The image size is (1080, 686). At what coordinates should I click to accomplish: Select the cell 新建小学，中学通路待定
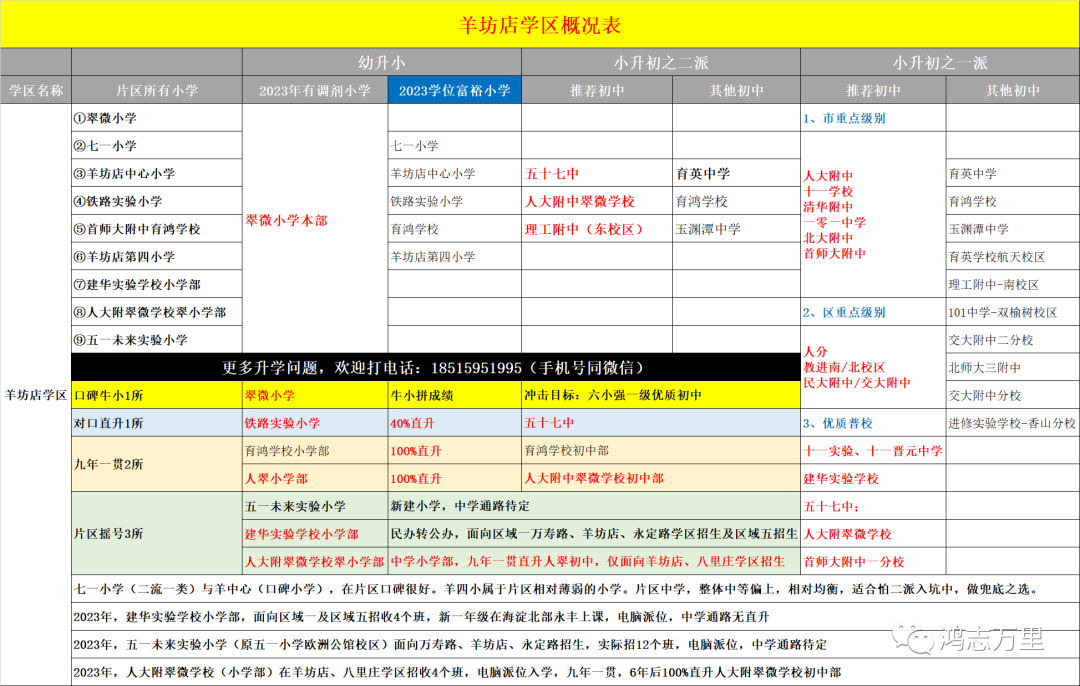pyautogui.click(x=594, y=506)
